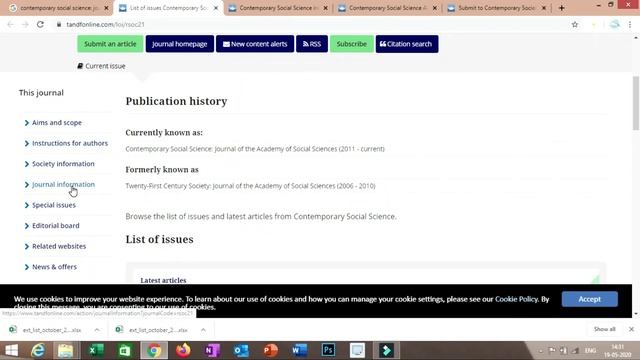This screenshot has width=640, height=360.
Task: Switch to 'Submit to Contemporary' tab
Action: coord(496,8)
